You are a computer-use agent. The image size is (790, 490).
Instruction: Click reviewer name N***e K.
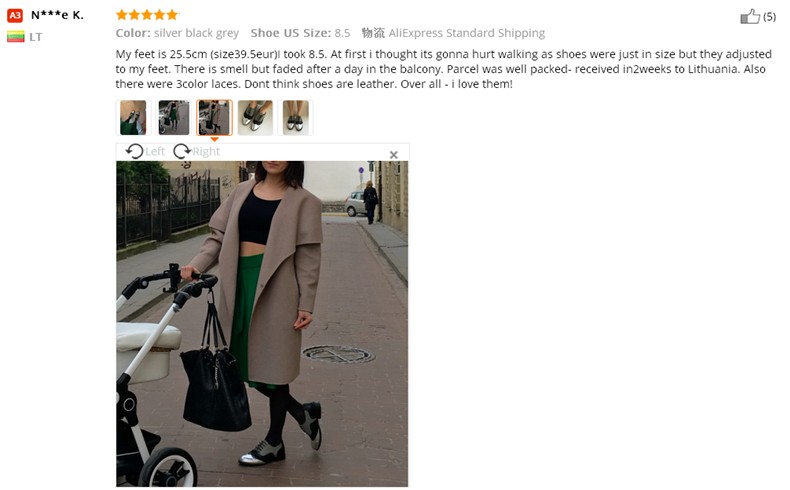tap(57, 15)
